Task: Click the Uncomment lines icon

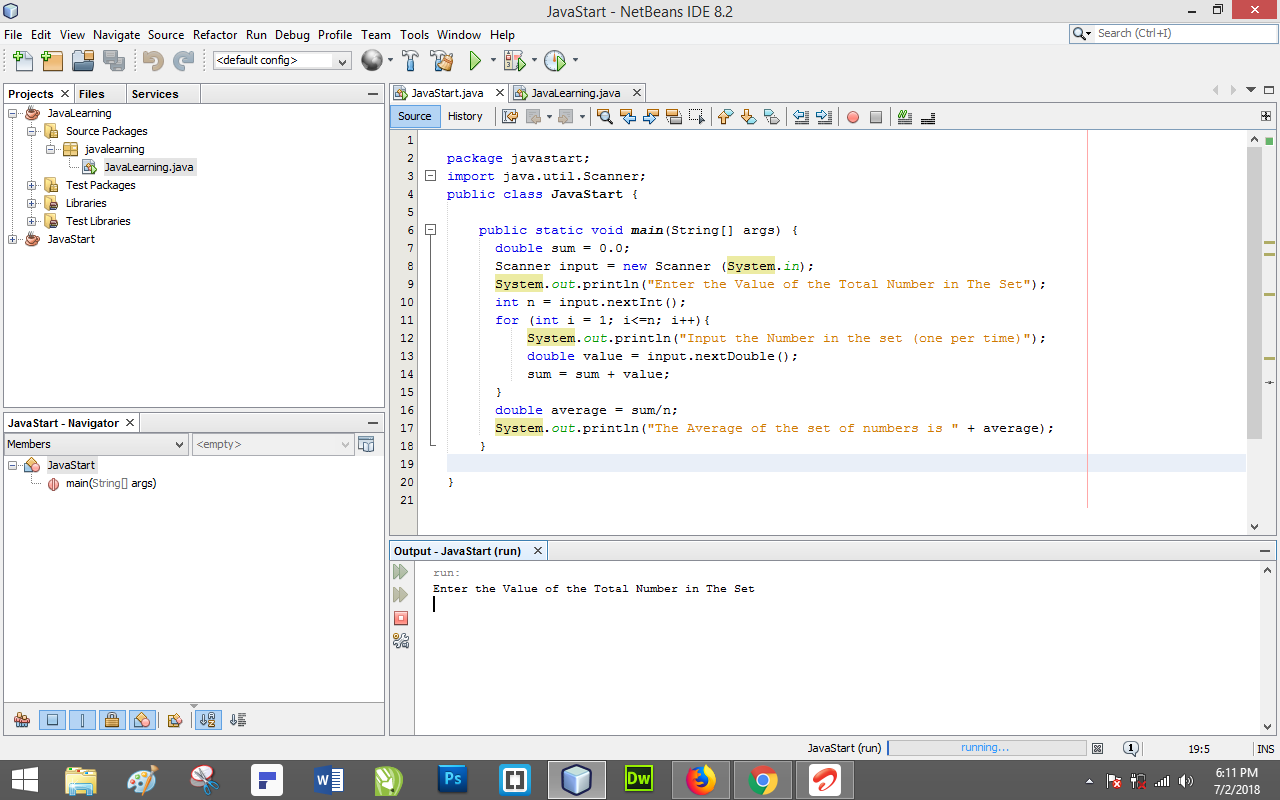Action: tap(928, 117)
